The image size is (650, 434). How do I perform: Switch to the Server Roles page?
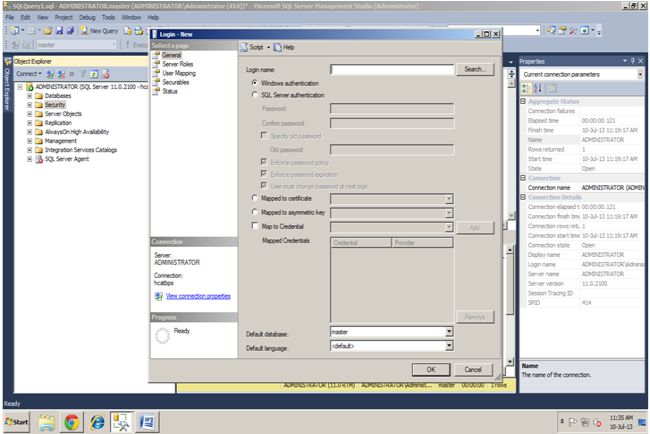pos(177,64)
